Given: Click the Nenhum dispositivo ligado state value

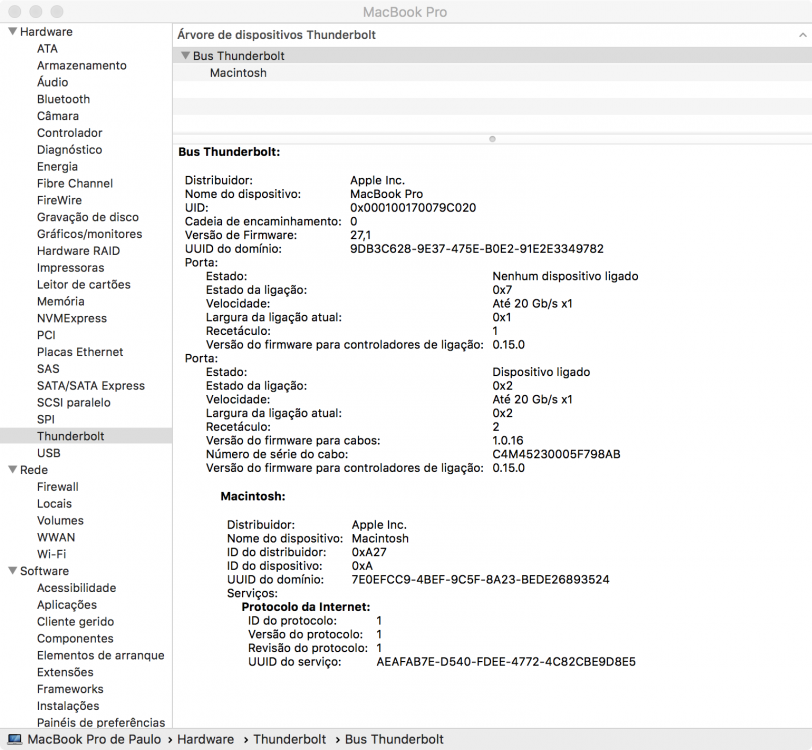Looking at the screenshot, I should [x=565, y=276].
